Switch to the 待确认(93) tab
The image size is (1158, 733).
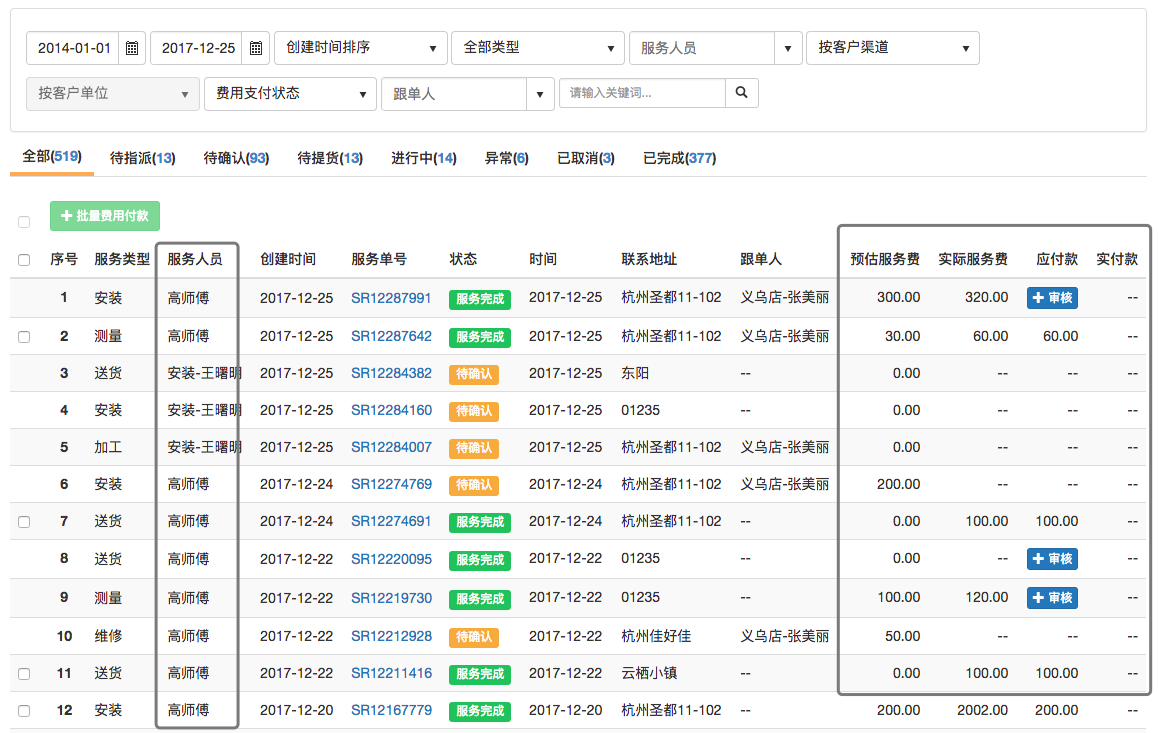click(x=236, y=158)
